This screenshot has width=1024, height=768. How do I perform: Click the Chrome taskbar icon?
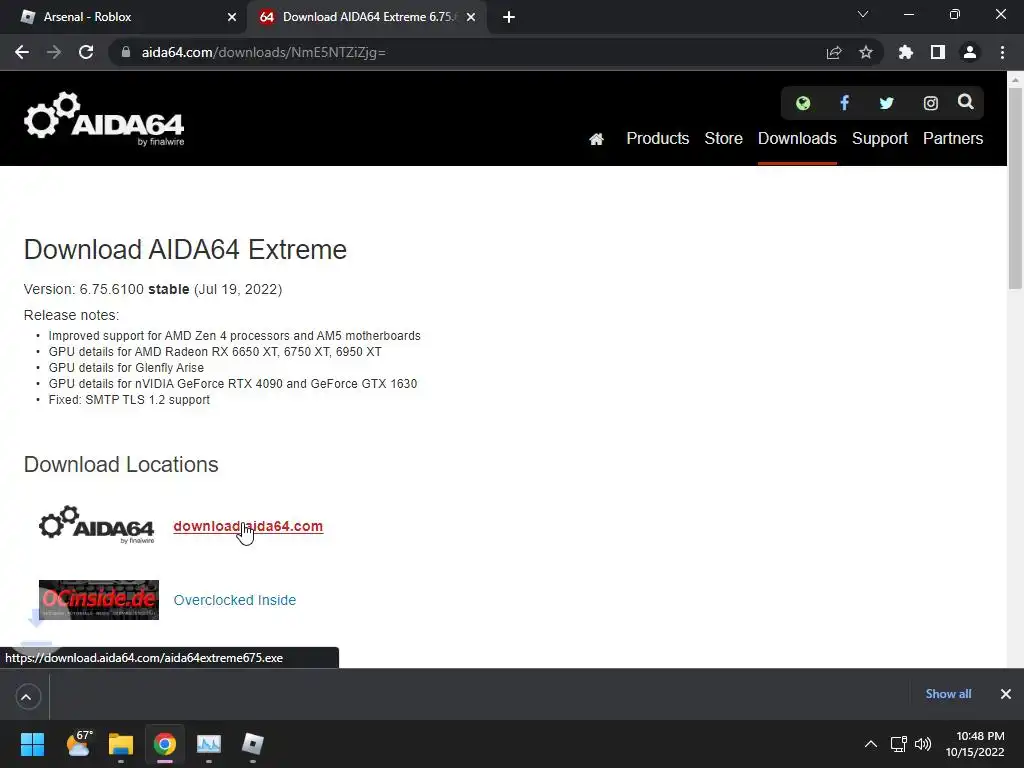coord(165,744)
